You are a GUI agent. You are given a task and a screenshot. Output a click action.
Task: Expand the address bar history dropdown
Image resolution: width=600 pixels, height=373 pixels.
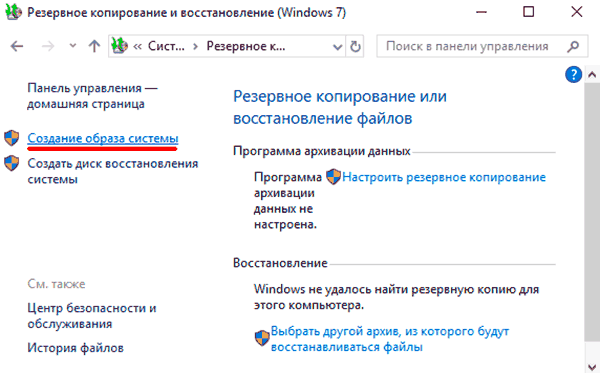[338, 47]
